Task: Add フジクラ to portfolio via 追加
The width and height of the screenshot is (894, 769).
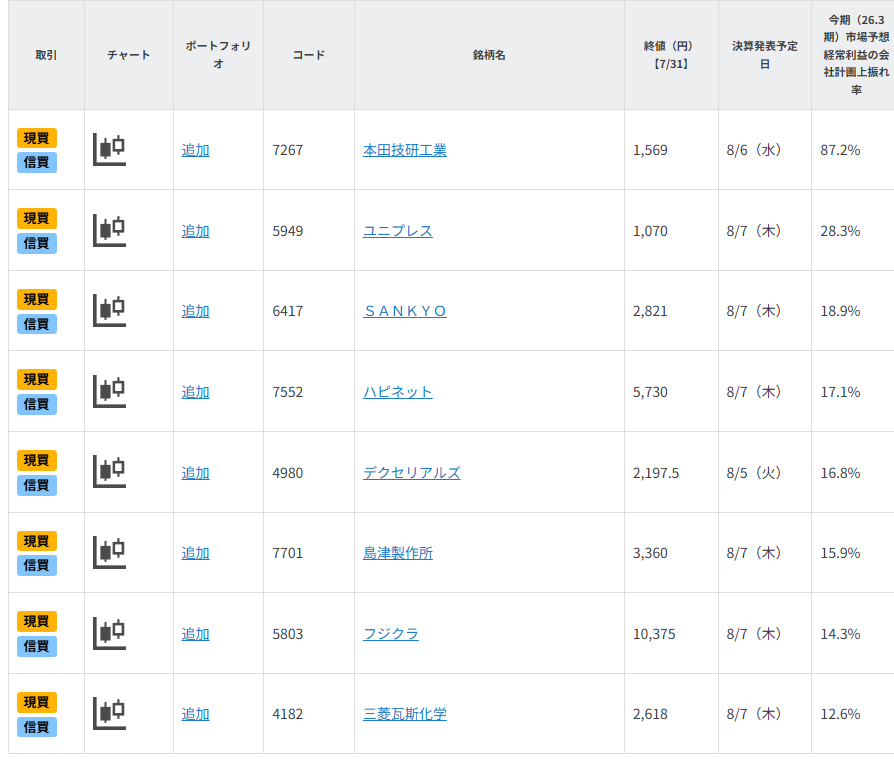Action: pos(196,634)
